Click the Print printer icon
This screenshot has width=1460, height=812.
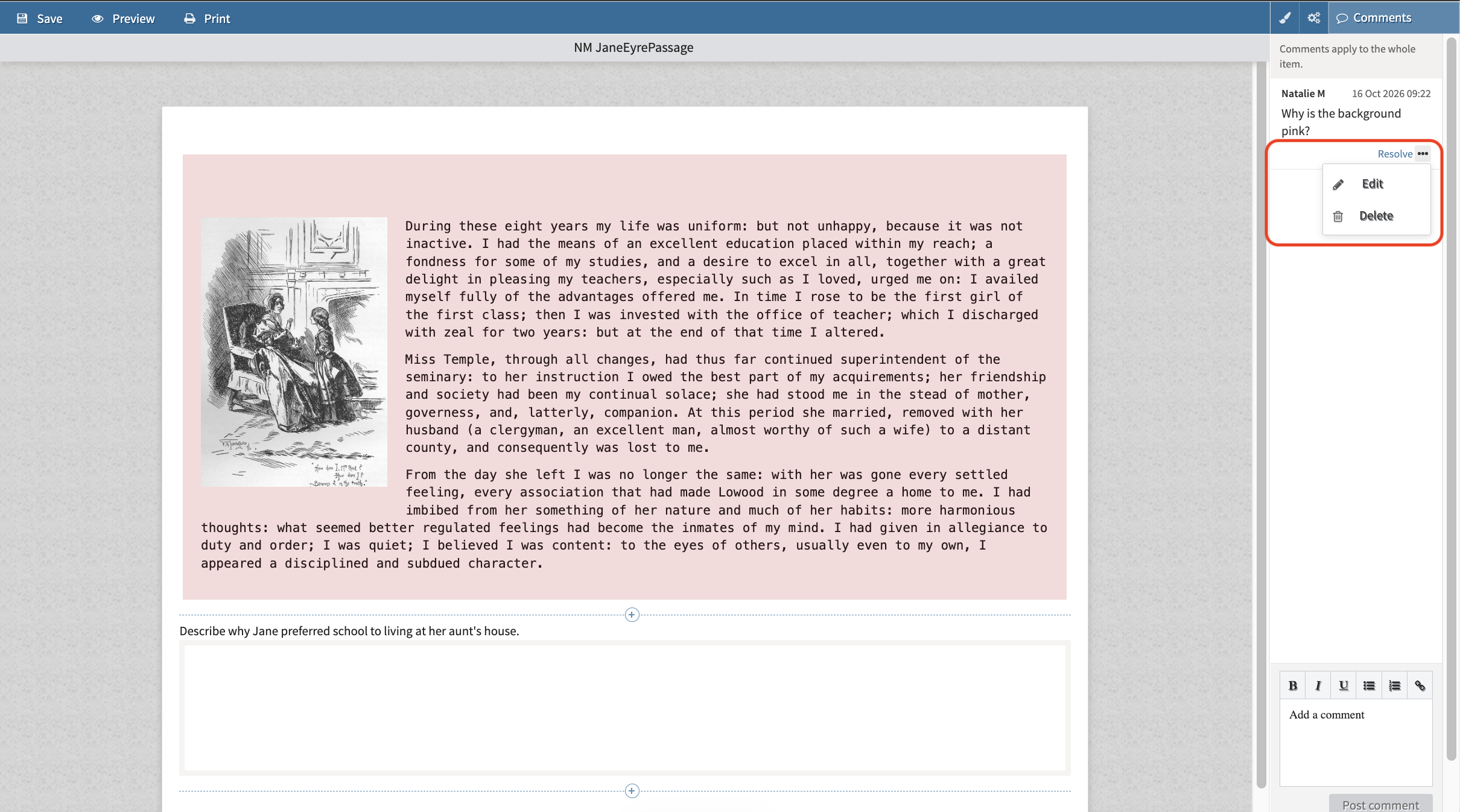pyautogui.click(x=189, y=18)
